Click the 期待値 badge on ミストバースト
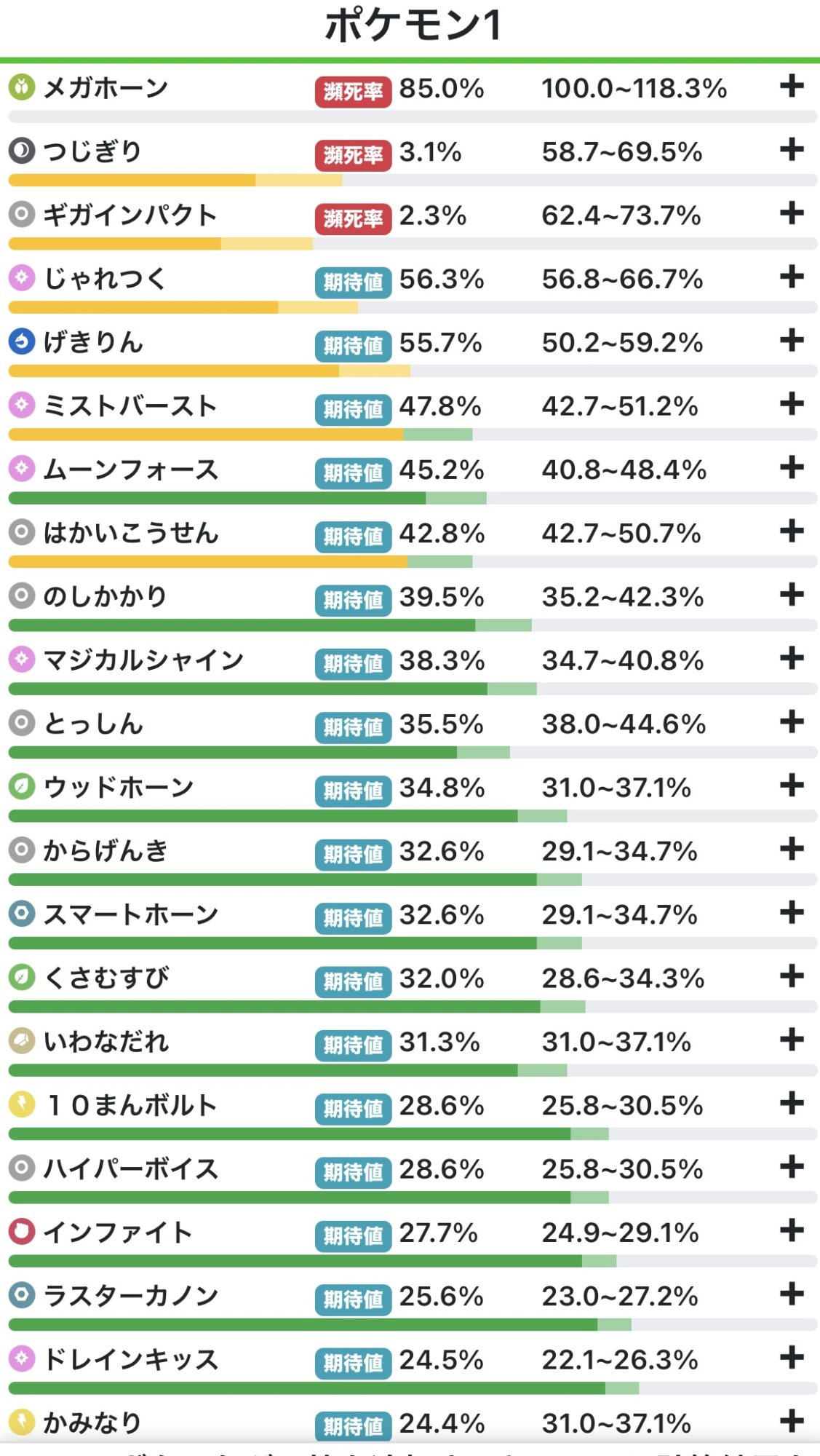Image resolution: width=820 pixels, height=1456 pixels. point(353,409)
